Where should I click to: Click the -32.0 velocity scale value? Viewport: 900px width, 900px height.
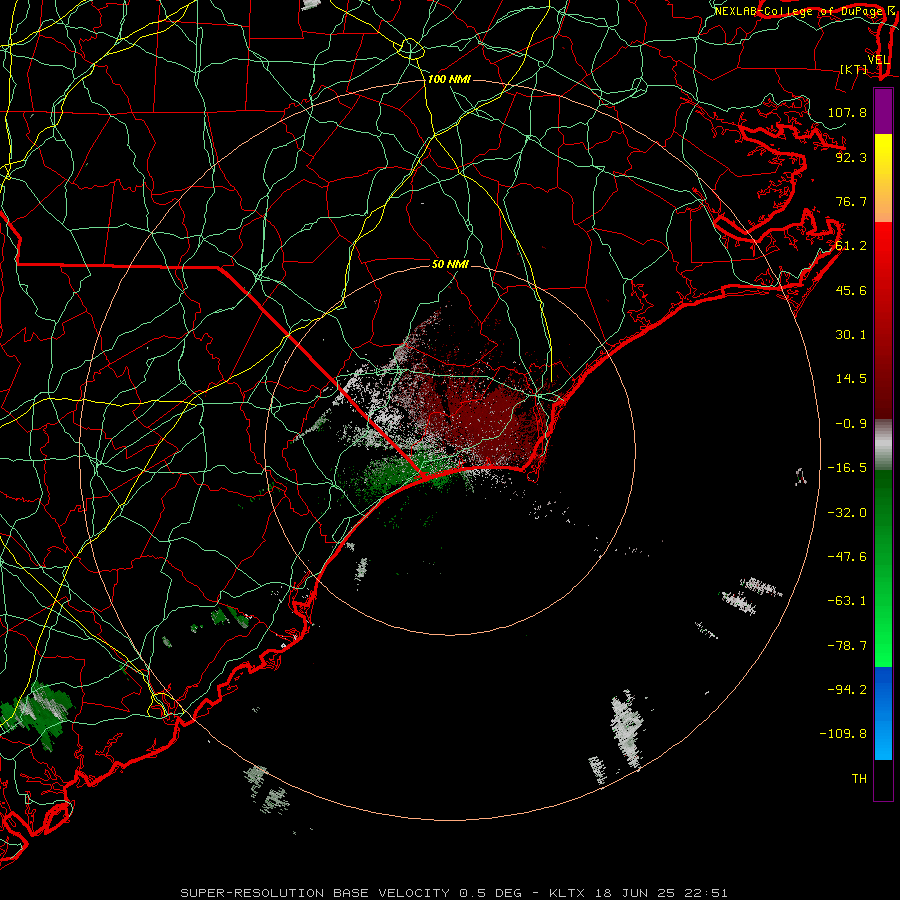(847, 513)
